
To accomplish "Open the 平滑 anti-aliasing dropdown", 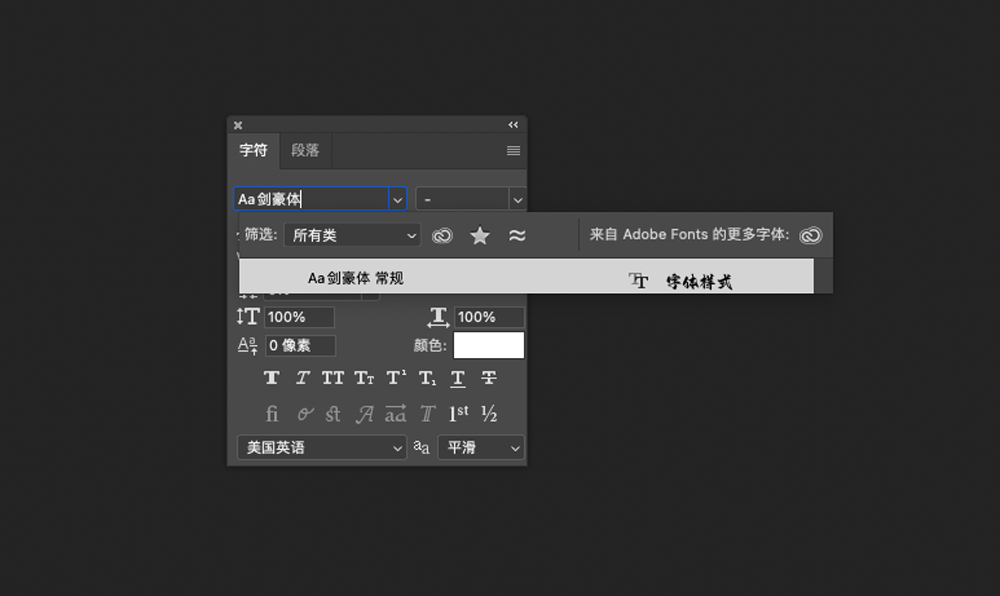I will tap(481, 447).
